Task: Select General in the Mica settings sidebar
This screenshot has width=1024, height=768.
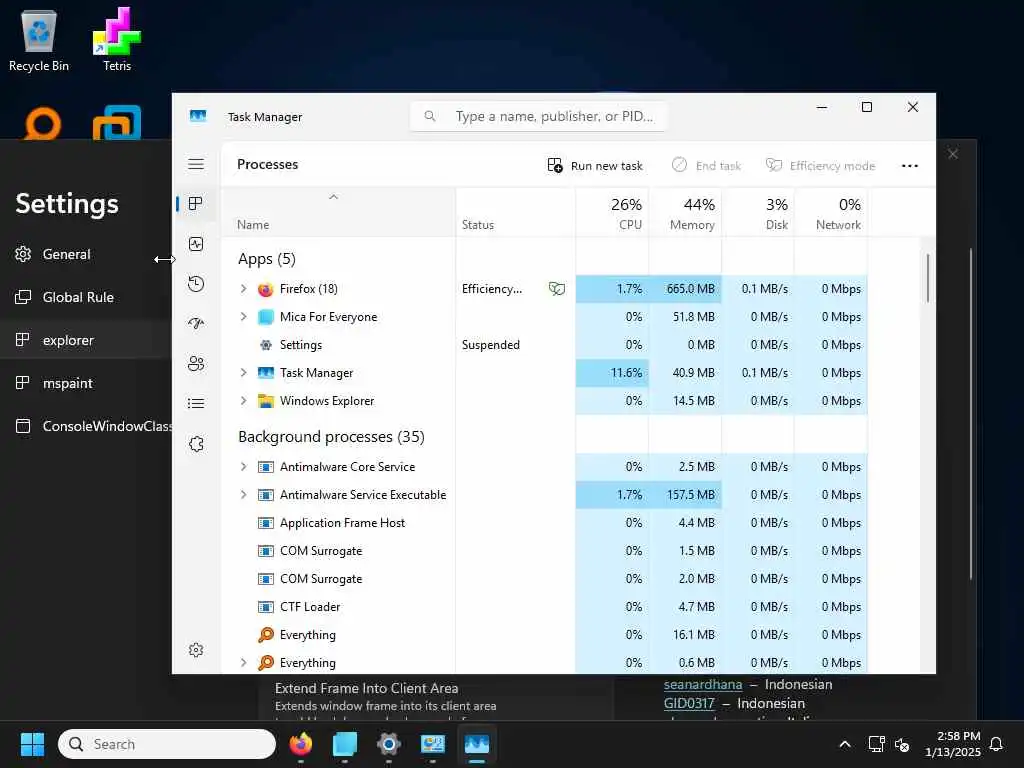Action: pos(85,254)
